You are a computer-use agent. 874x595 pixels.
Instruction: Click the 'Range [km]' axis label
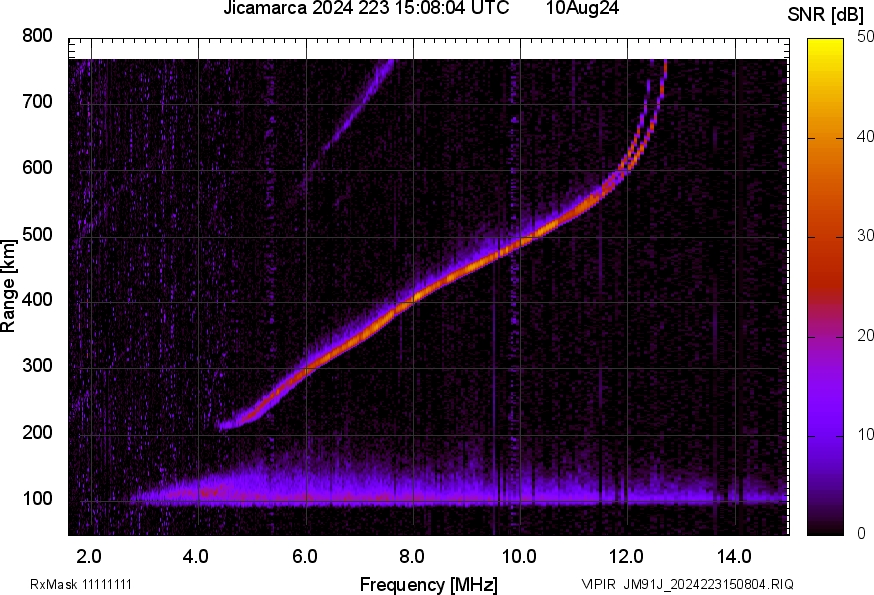click(x=8, y=286)
